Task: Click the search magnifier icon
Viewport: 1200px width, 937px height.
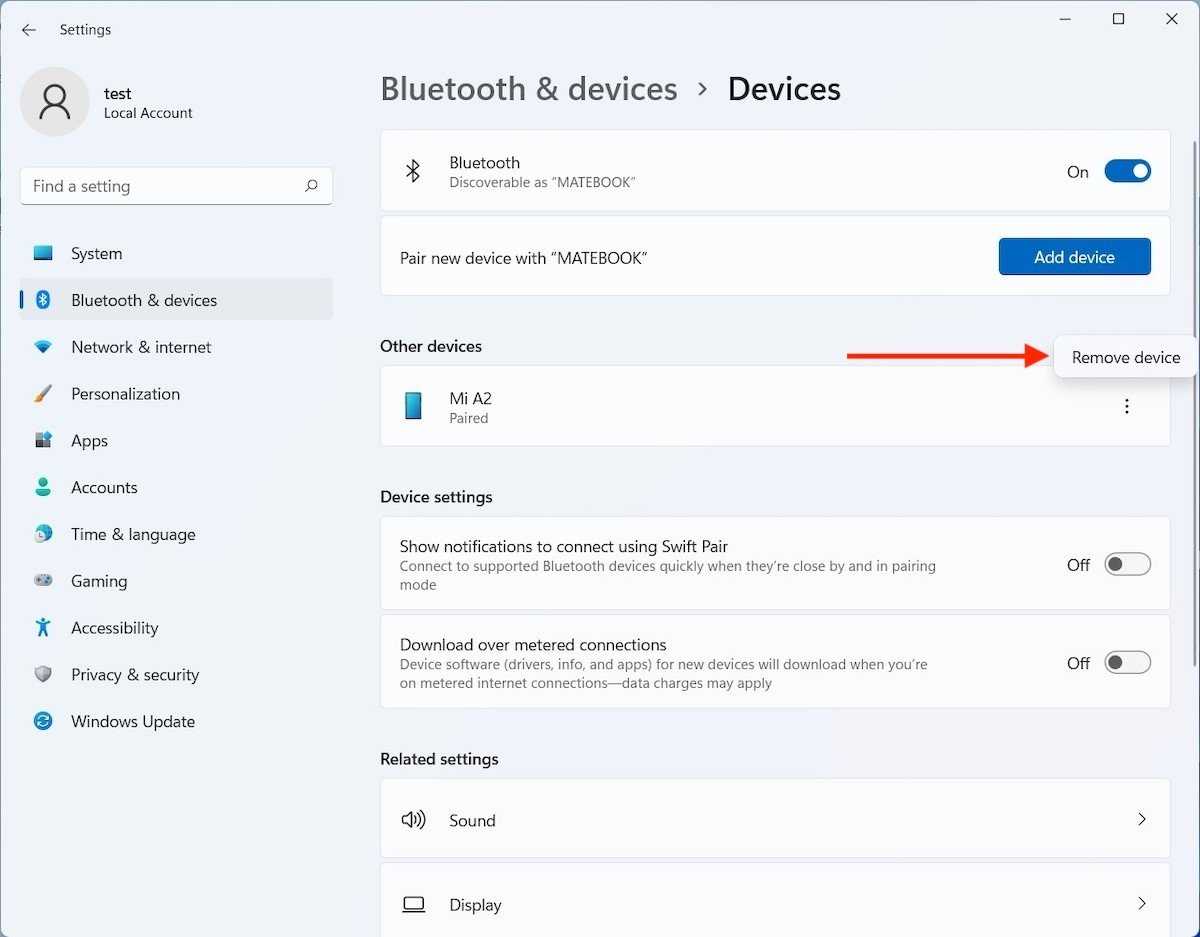Action: pyautogui.click(x=311, y=186)
